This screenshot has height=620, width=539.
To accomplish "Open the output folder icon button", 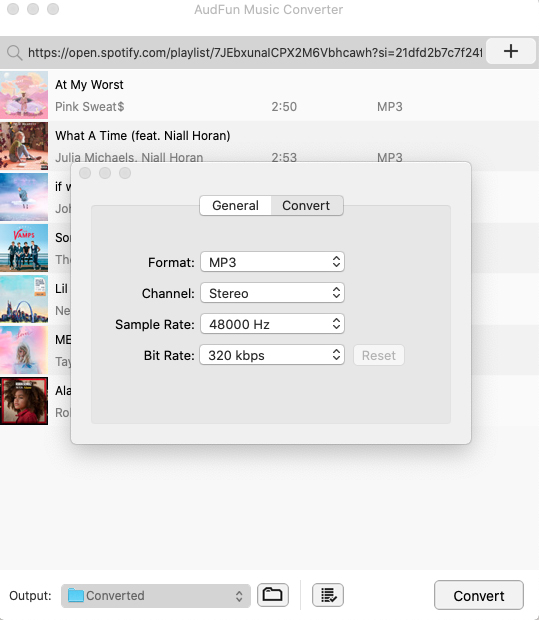I will point(272,595).
